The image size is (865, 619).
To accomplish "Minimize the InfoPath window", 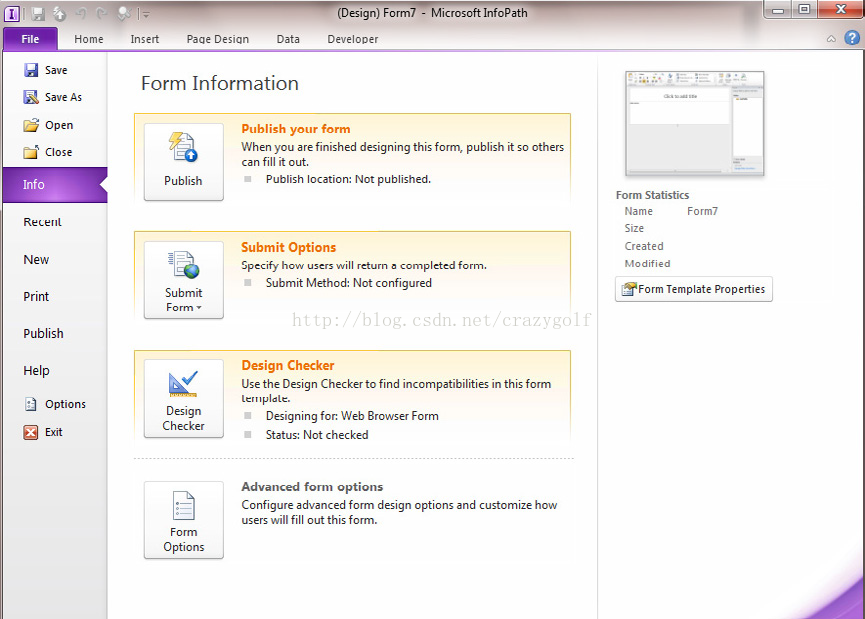I will click(778, 10).
